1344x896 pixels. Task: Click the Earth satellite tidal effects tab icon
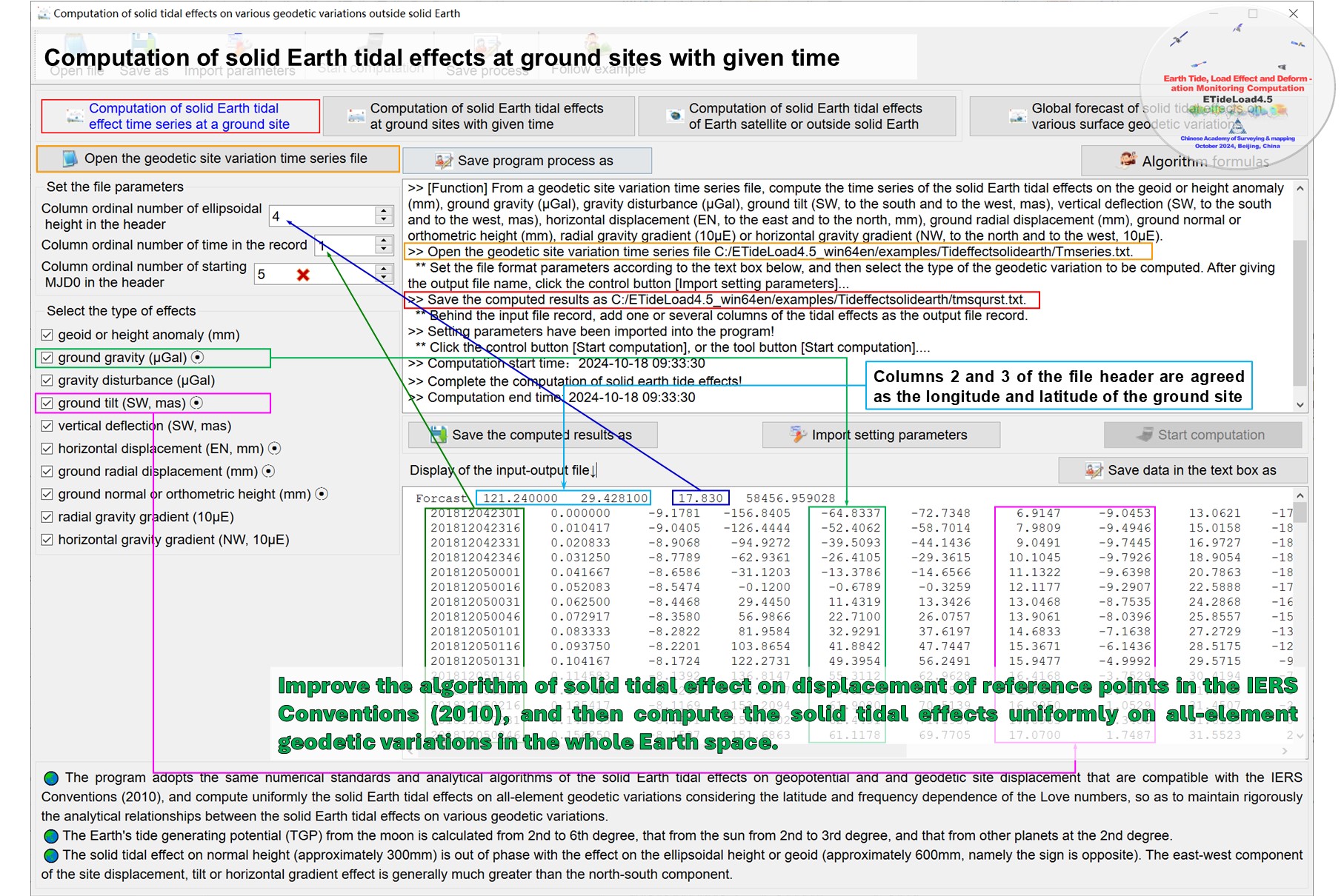click(674, 116)
